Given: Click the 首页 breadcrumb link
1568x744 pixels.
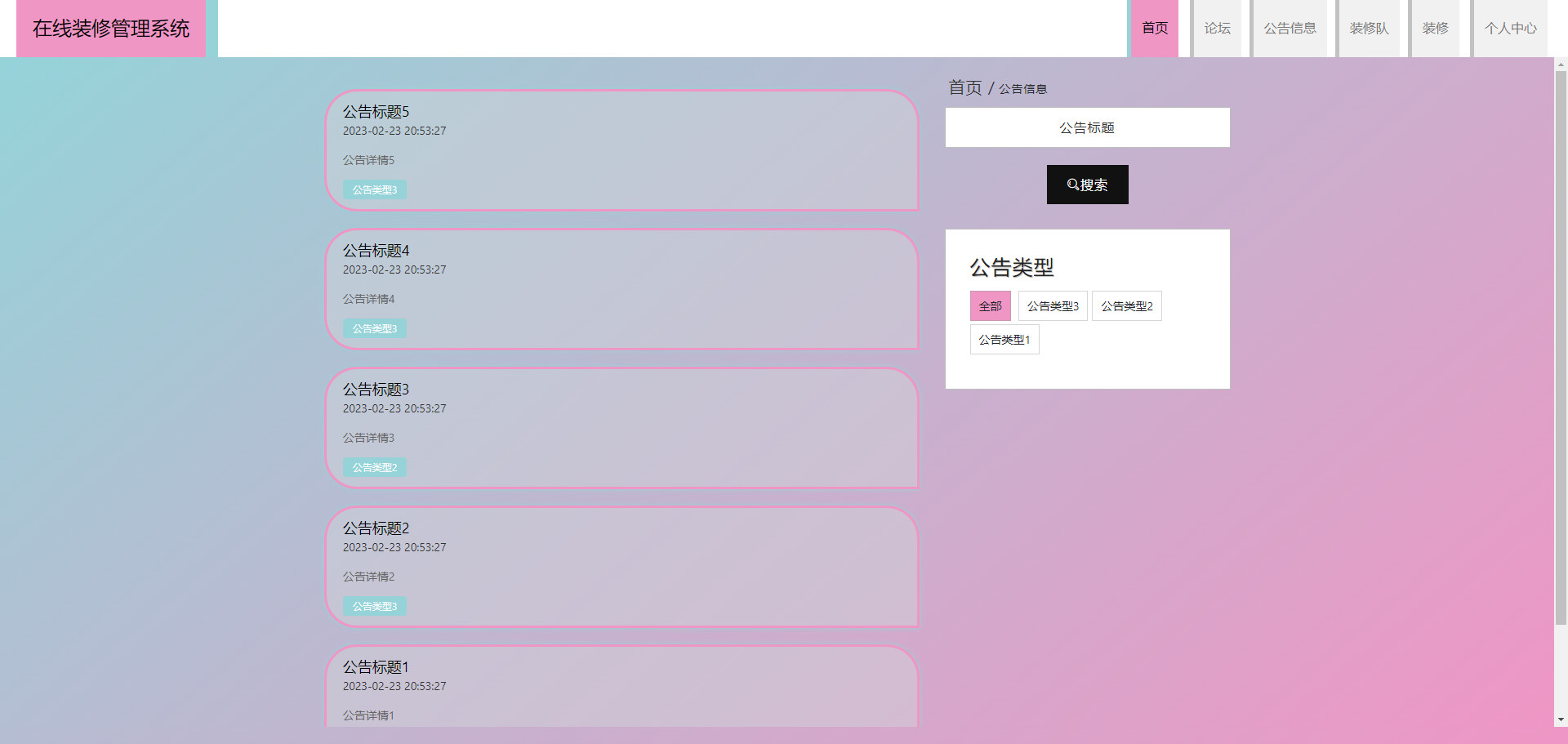Looking at the screenshot, I should point(965,87).
